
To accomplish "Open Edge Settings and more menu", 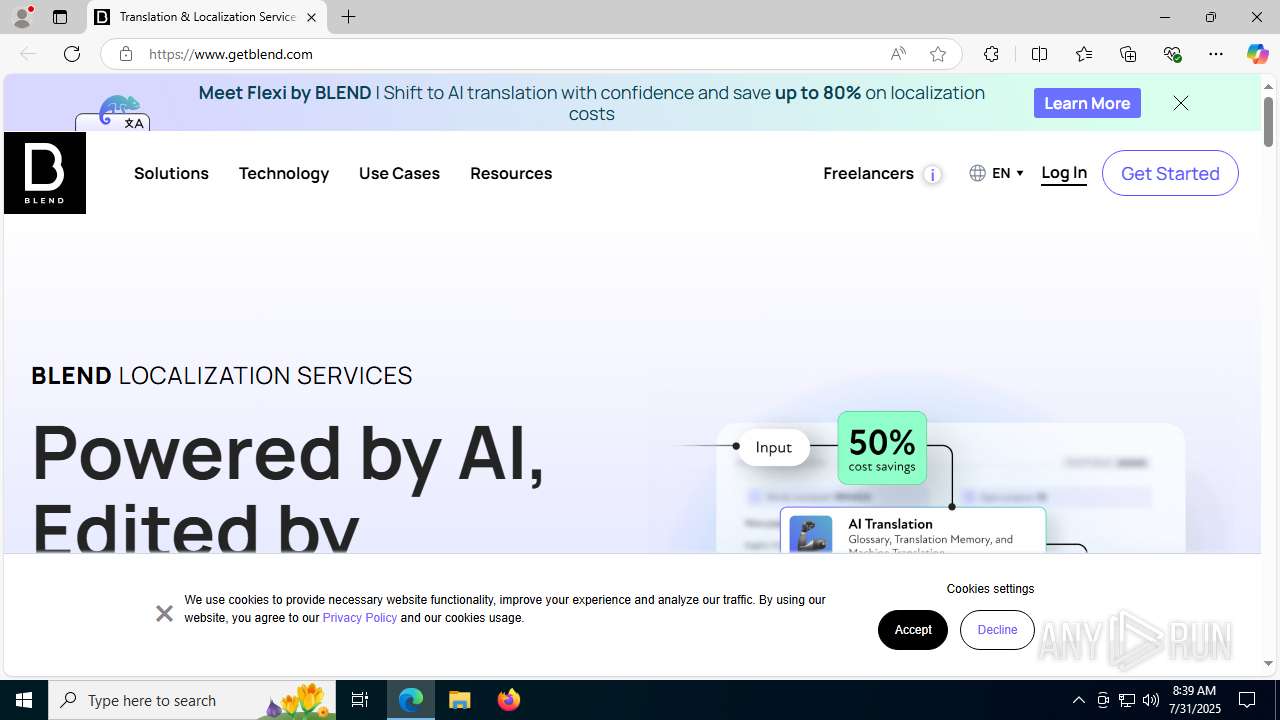I will coord(1216,54).
